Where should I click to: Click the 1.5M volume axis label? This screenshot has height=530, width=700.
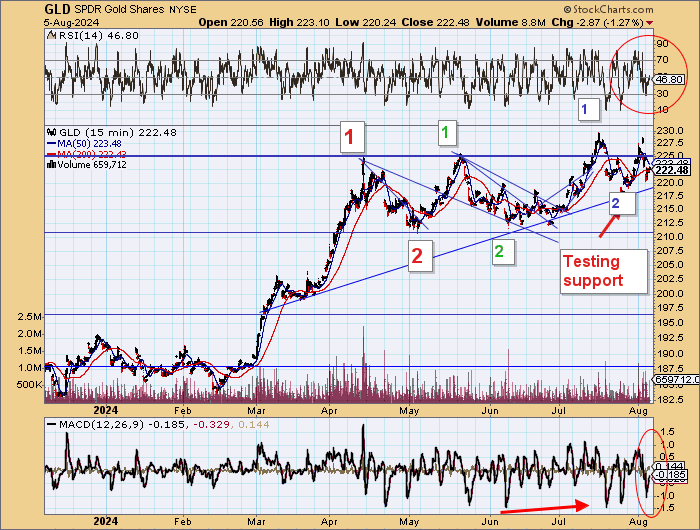click(x=29, y=351)
